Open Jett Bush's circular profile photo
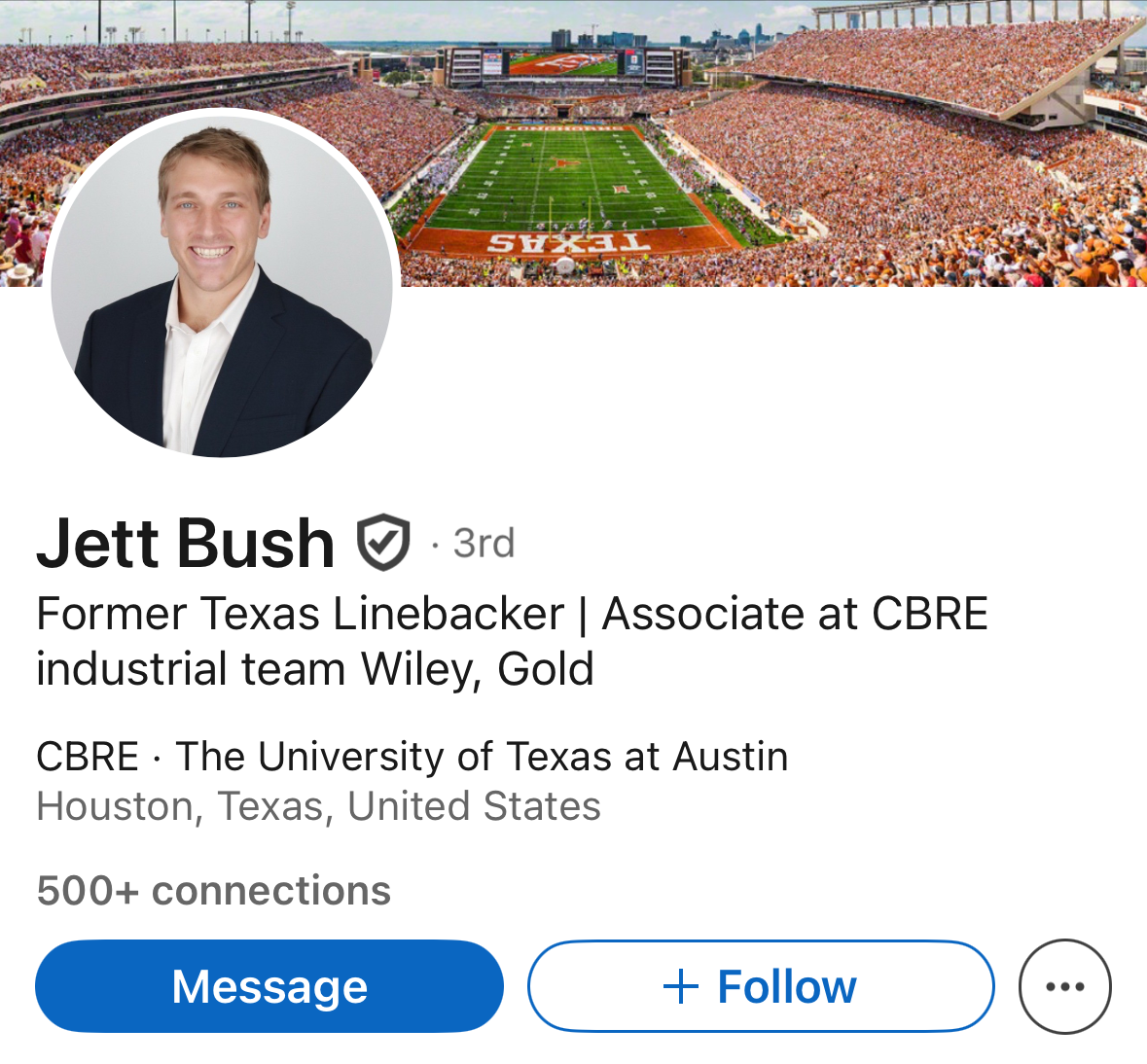 [222, 284]
